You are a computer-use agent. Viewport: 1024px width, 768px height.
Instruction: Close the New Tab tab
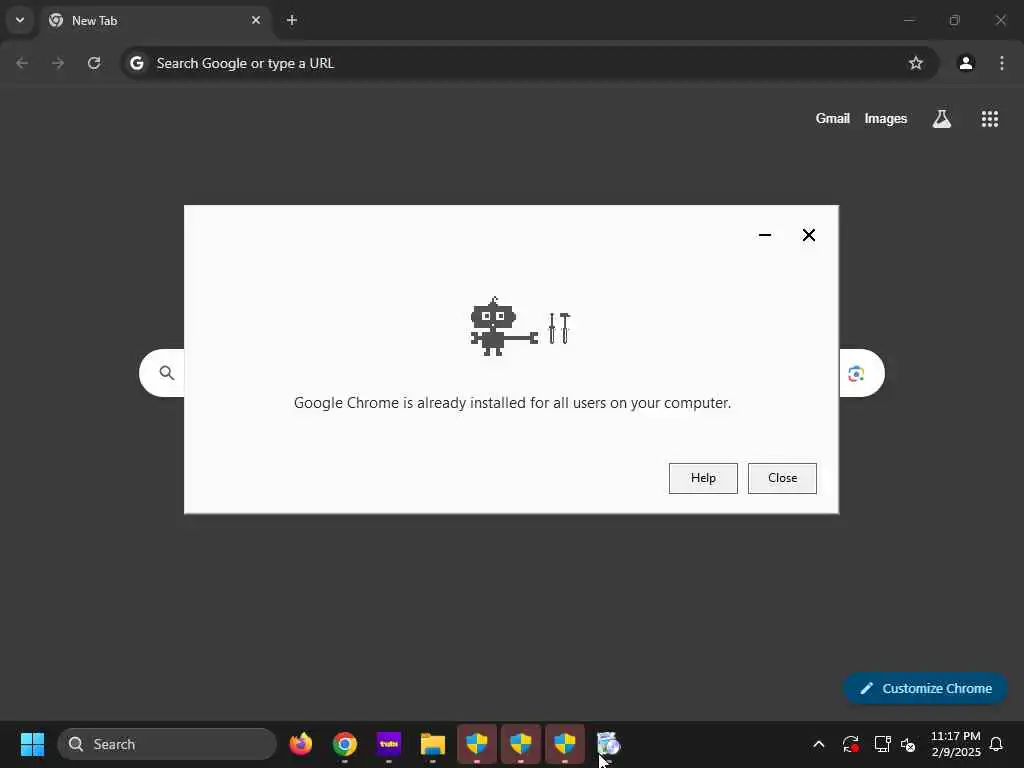(256, 20)
